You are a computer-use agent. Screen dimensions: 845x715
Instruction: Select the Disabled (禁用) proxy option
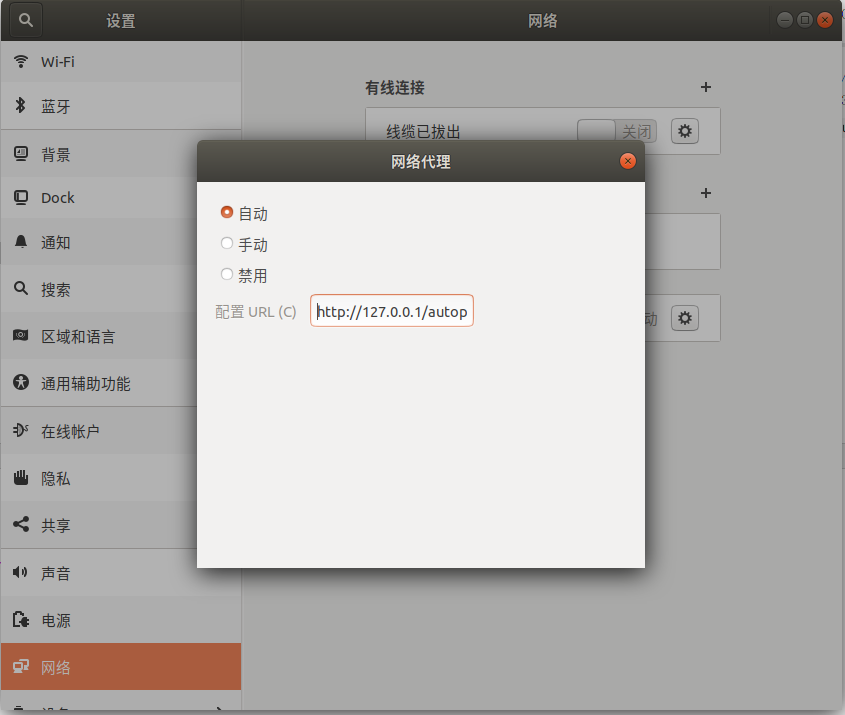coord(227,275)
